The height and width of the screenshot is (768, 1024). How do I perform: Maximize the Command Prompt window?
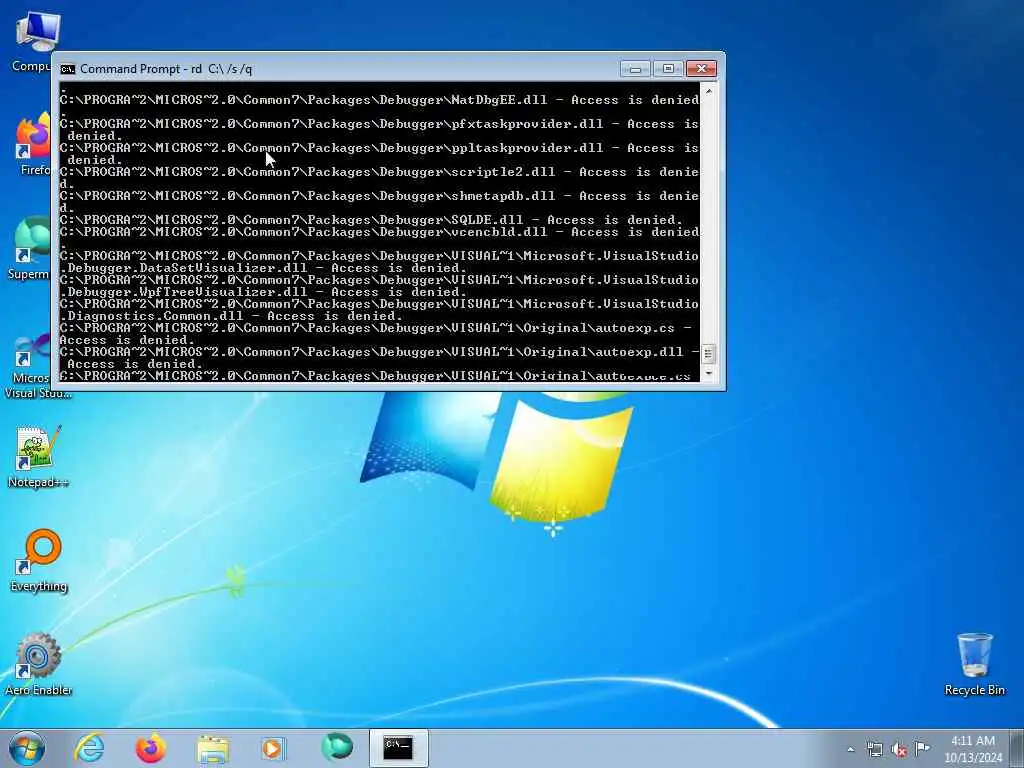668,68
